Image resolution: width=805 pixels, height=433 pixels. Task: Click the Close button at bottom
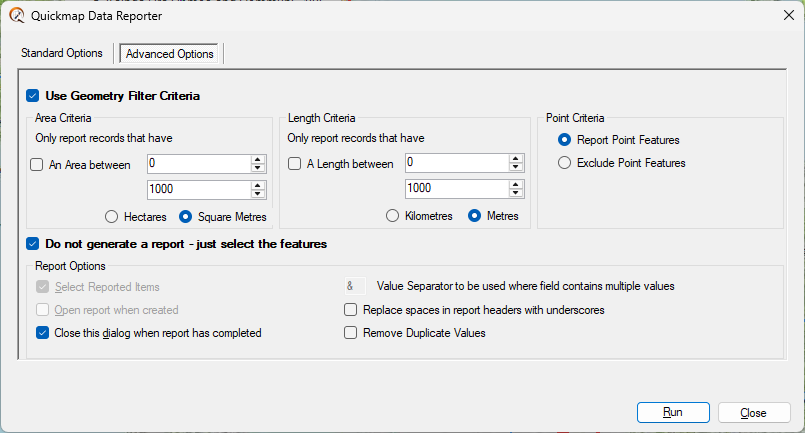[753, 412]
